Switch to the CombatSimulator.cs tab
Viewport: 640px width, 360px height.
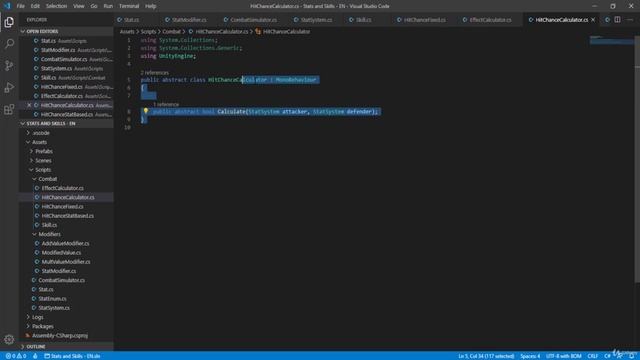(253, 20)
